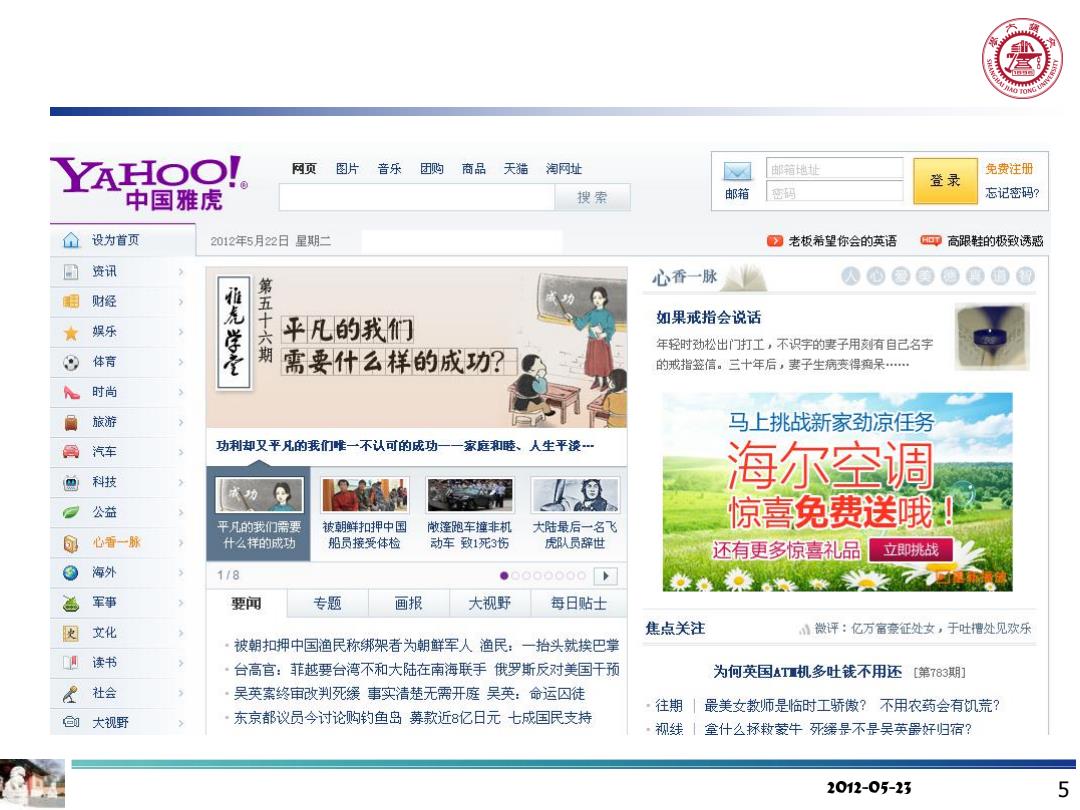Viewport: 1080px width, 810px height.
Task: Click the chart icon before 微评
Action: [804, 629]
